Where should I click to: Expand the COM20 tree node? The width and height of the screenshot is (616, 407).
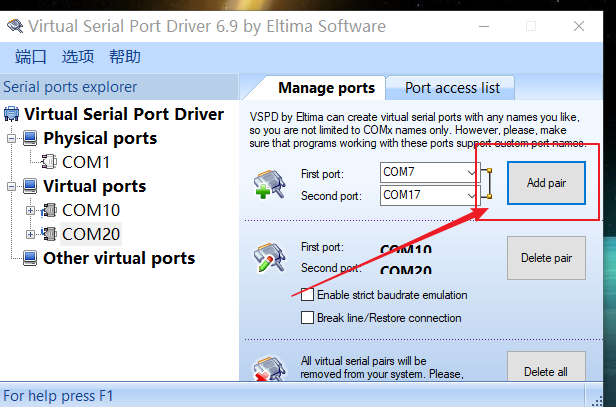click(30, 235)
